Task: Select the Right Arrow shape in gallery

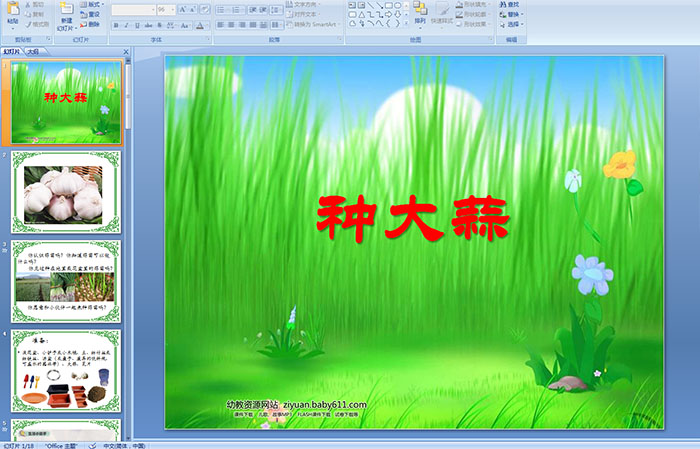Action: click(389, 14)
